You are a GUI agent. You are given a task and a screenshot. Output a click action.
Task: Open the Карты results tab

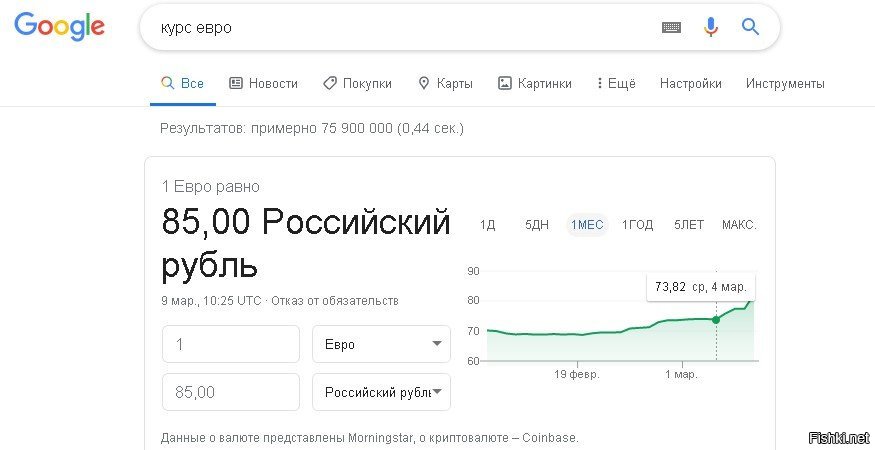click(445, 83)
